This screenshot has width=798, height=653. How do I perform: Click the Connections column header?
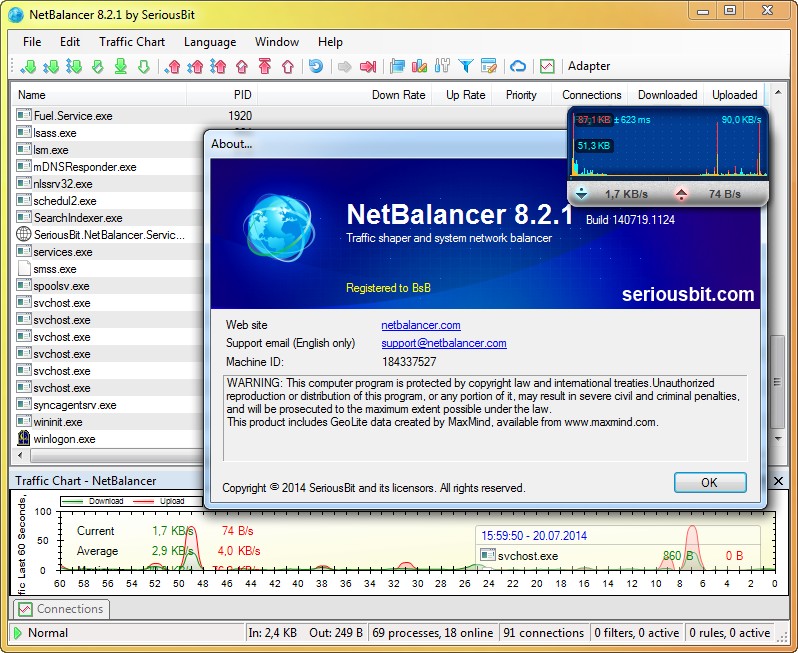click(589, 95)
